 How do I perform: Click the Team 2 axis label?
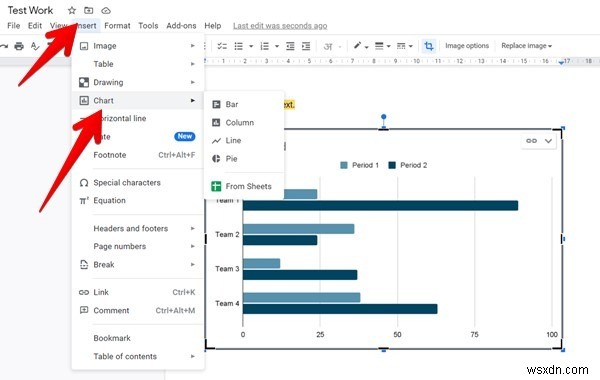pyautogui.click(x=227, y=235)
